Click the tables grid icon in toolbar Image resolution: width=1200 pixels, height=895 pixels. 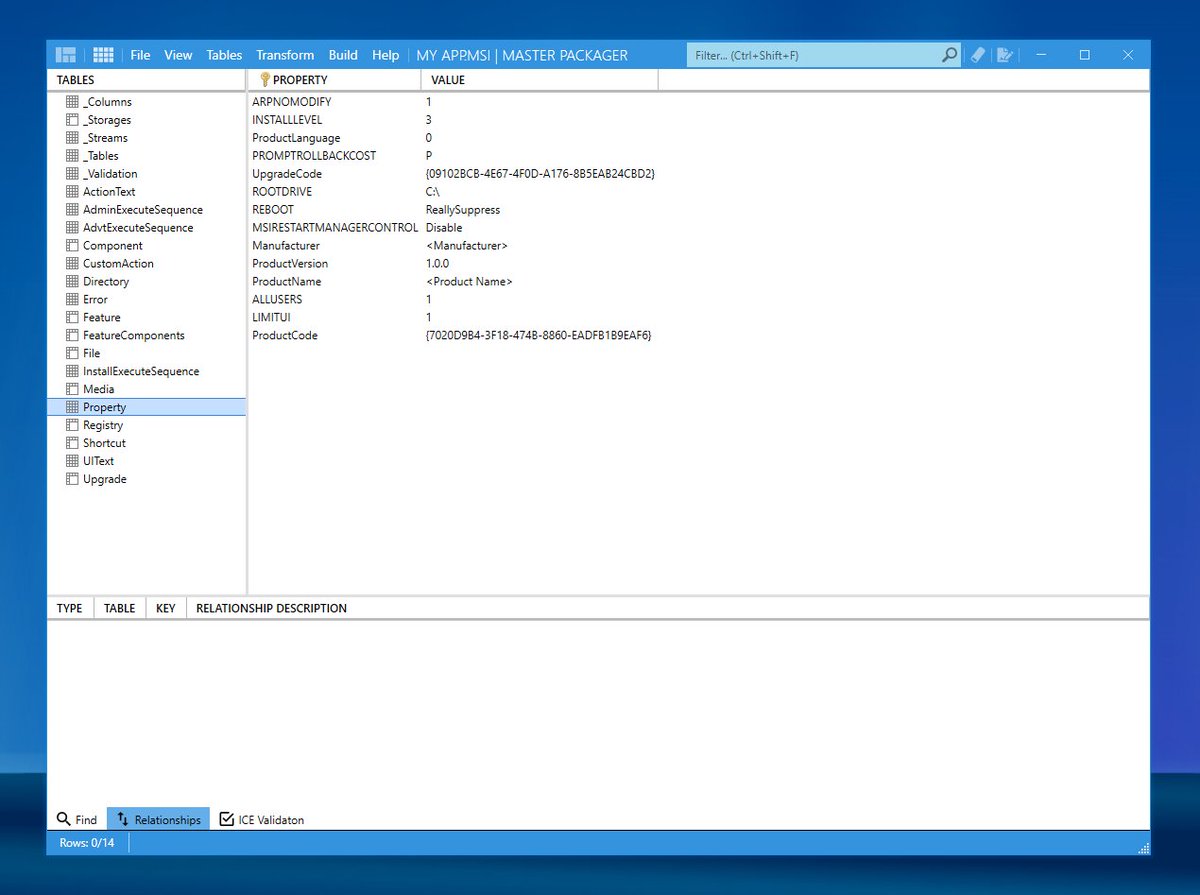(x=103, y=54)
